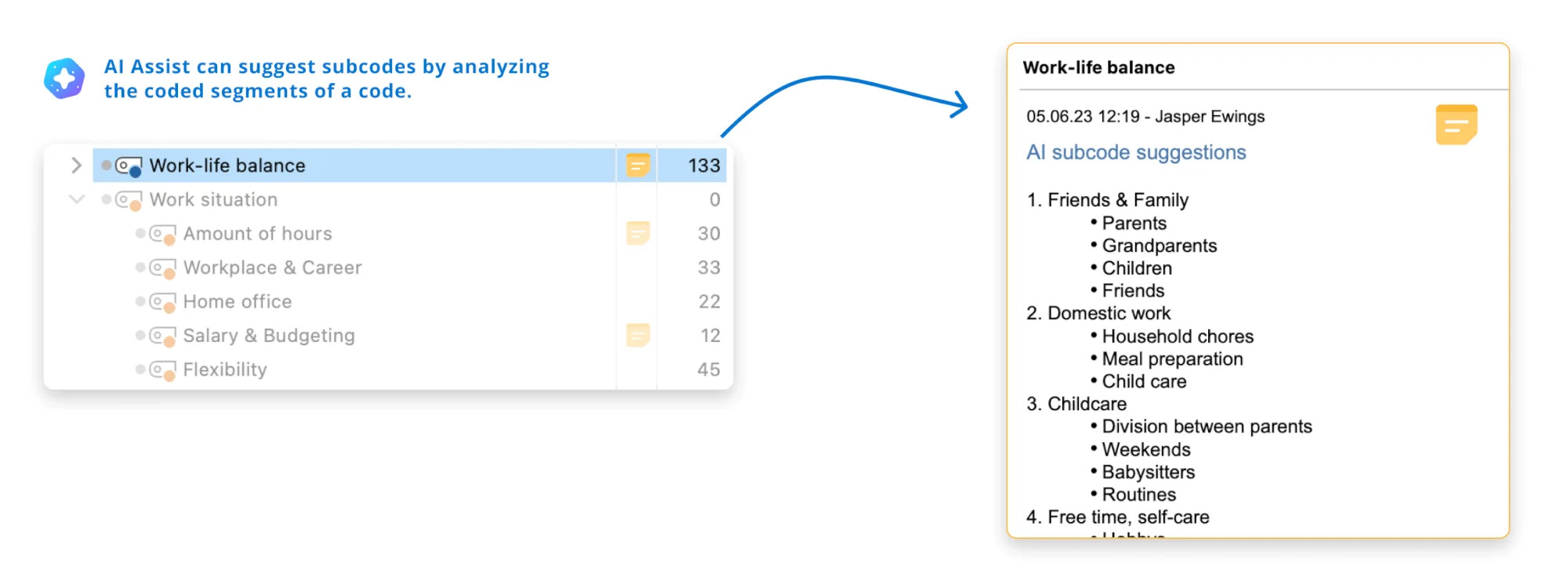Click the yellow memo icon in the memo panel
Viewport: 1568px width, 585px height.
[x=1456, y=125]
